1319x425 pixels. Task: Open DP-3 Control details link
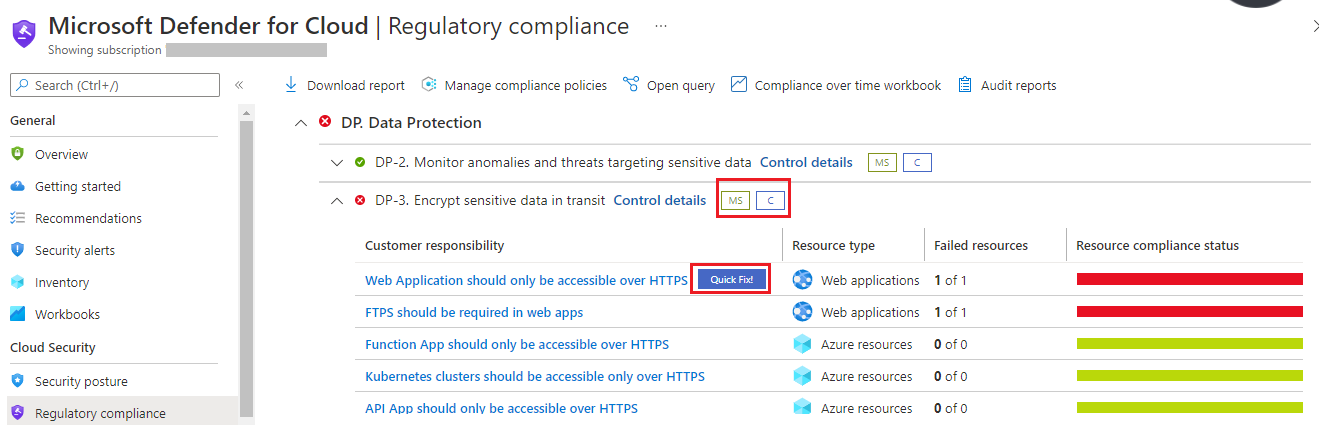(659, 200)
